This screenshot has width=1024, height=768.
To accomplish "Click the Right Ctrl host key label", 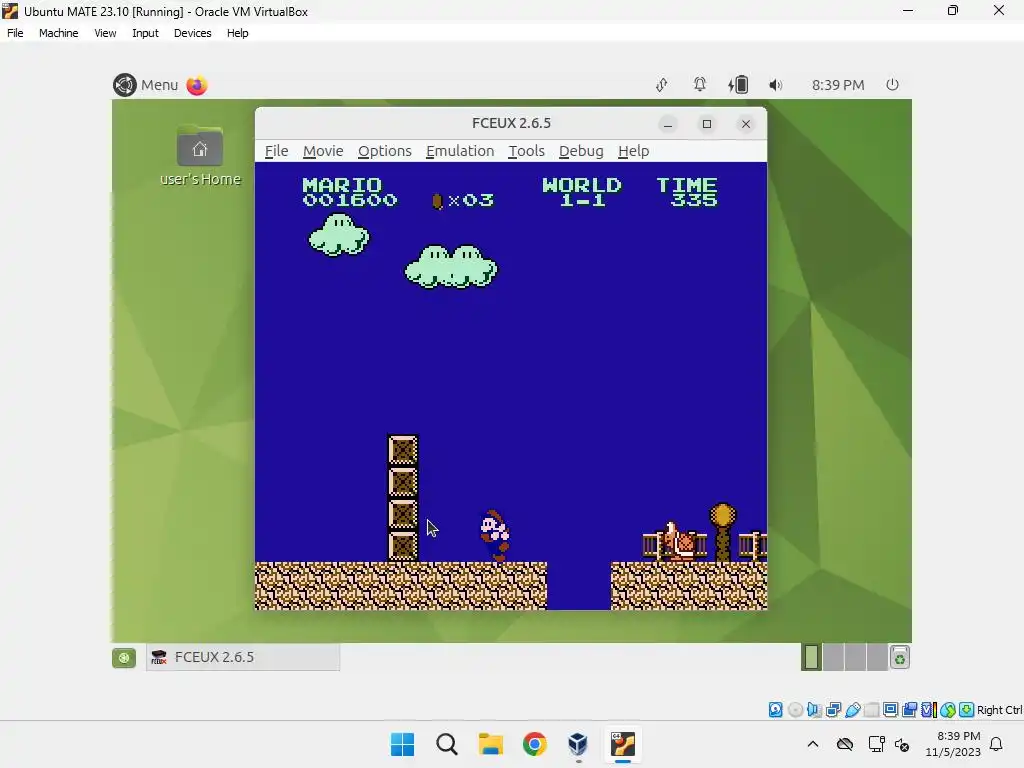I will click(x=999, y=710).
